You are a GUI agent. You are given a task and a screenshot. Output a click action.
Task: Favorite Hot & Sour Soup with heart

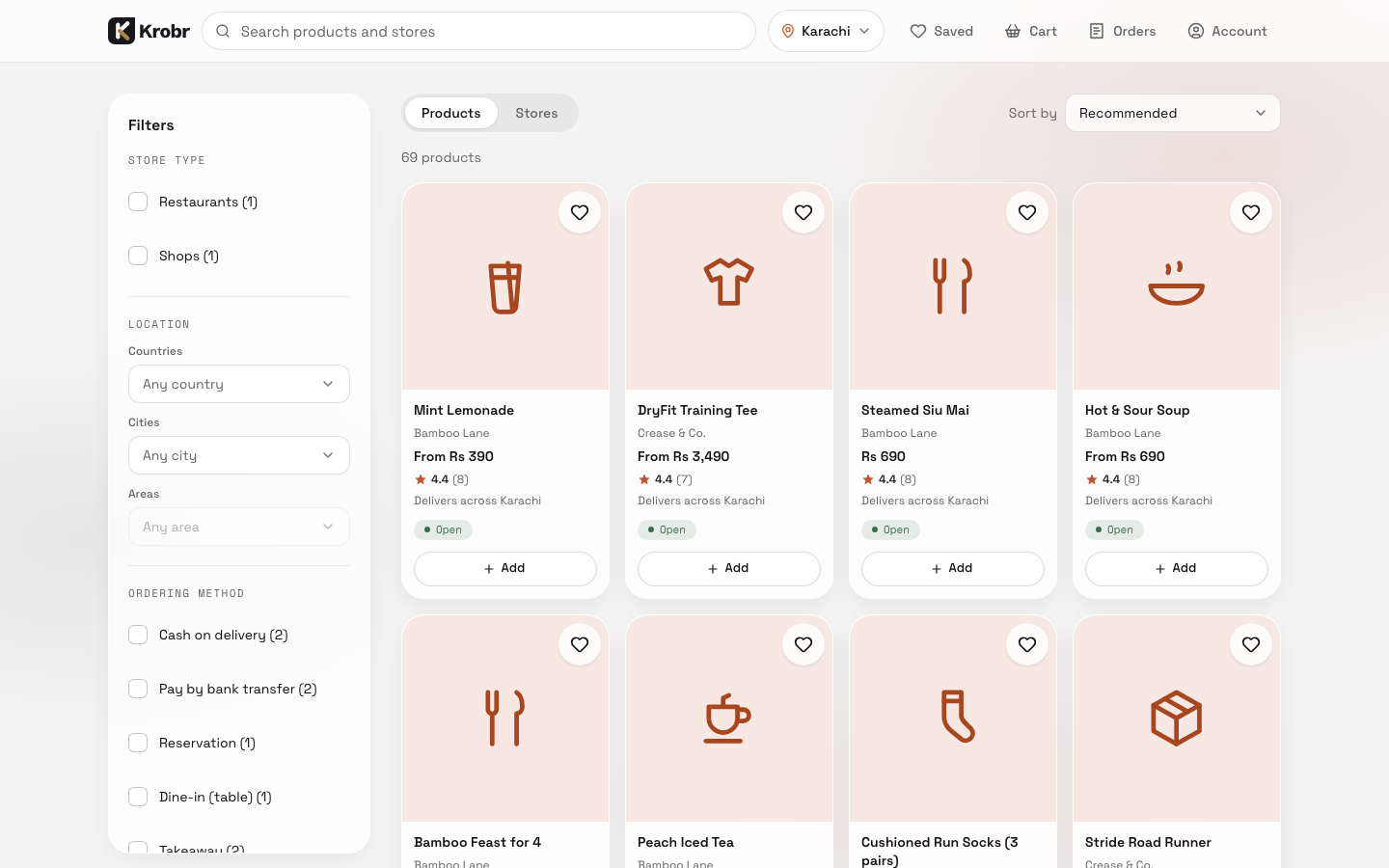pyautogui.click(x=1251, y=212)
